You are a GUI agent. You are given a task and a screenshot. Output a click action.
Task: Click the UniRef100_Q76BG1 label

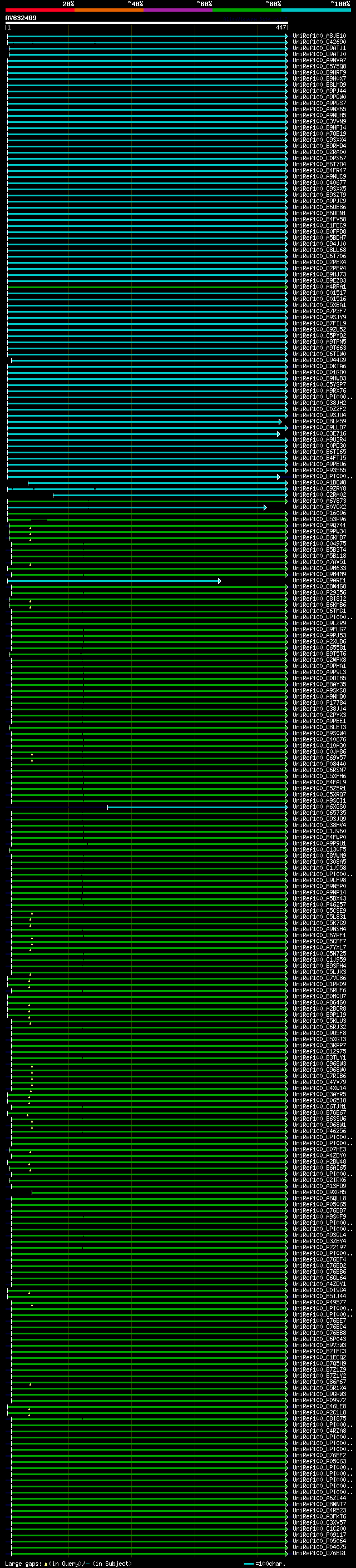tap(319, 1554)
